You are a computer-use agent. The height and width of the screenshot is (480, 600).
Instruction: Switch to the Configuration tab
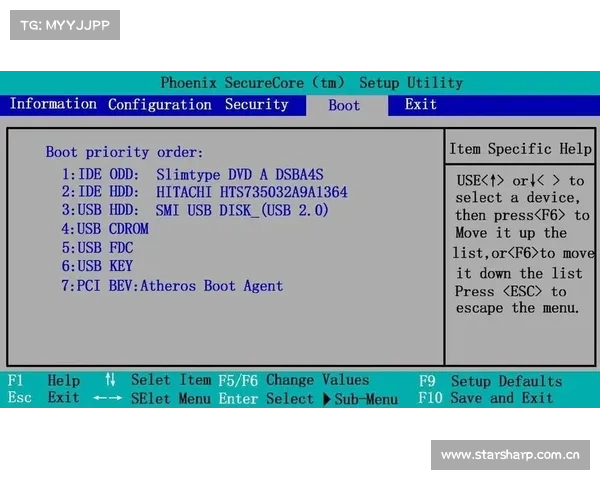click(x=160, y=104)
